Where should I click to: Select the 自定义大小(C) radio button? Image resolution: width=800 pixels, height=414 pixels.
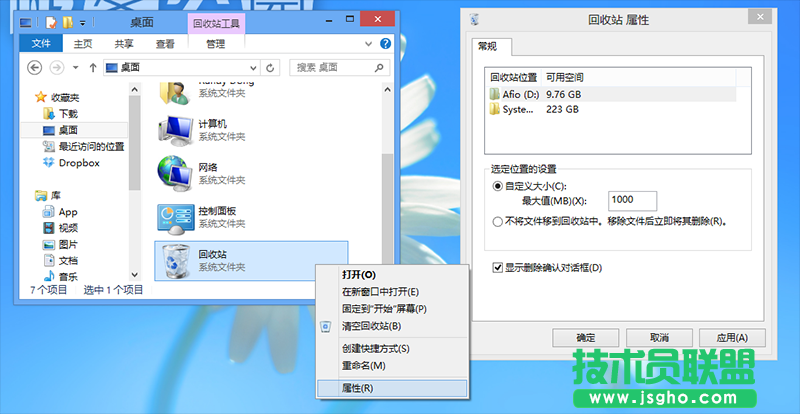click(497, 186)
